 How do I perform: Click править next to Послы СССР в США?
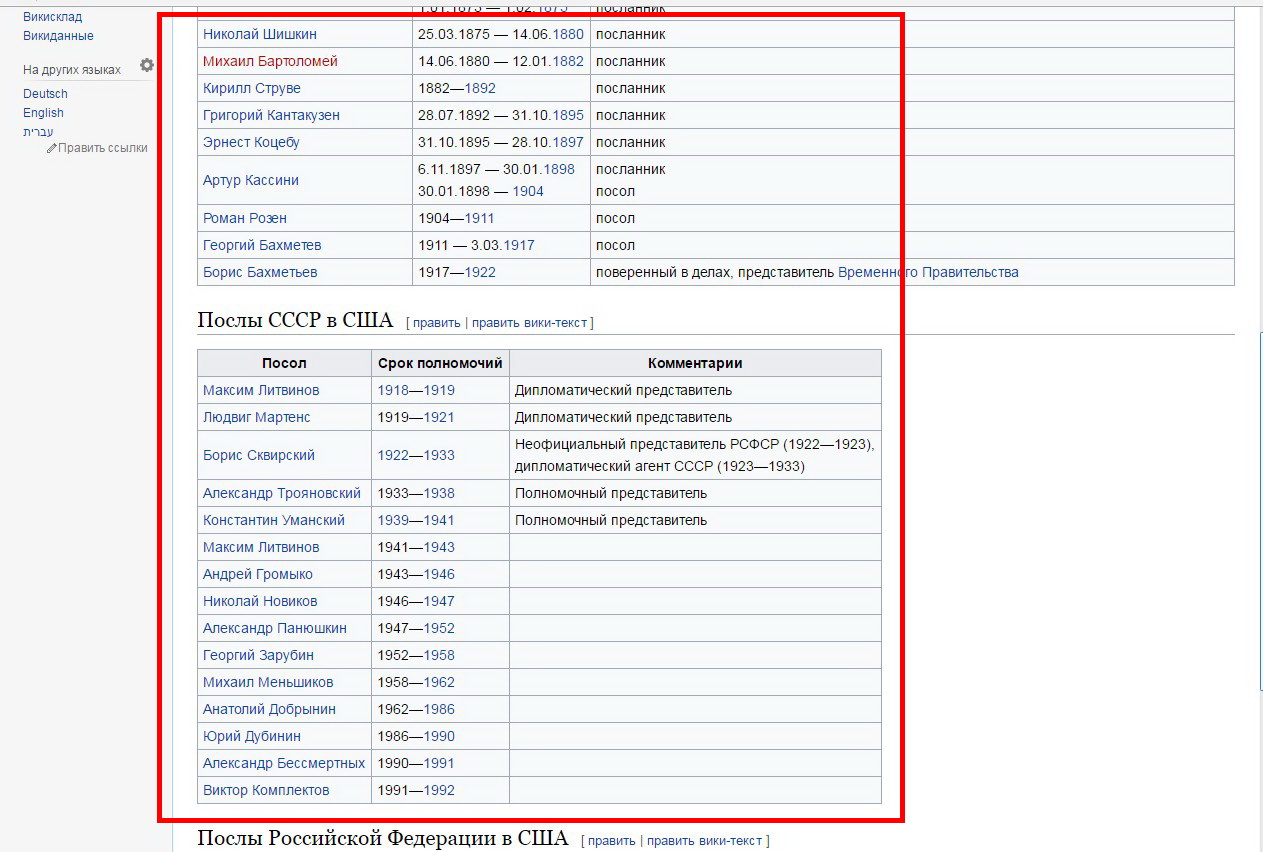coord(436,323)
